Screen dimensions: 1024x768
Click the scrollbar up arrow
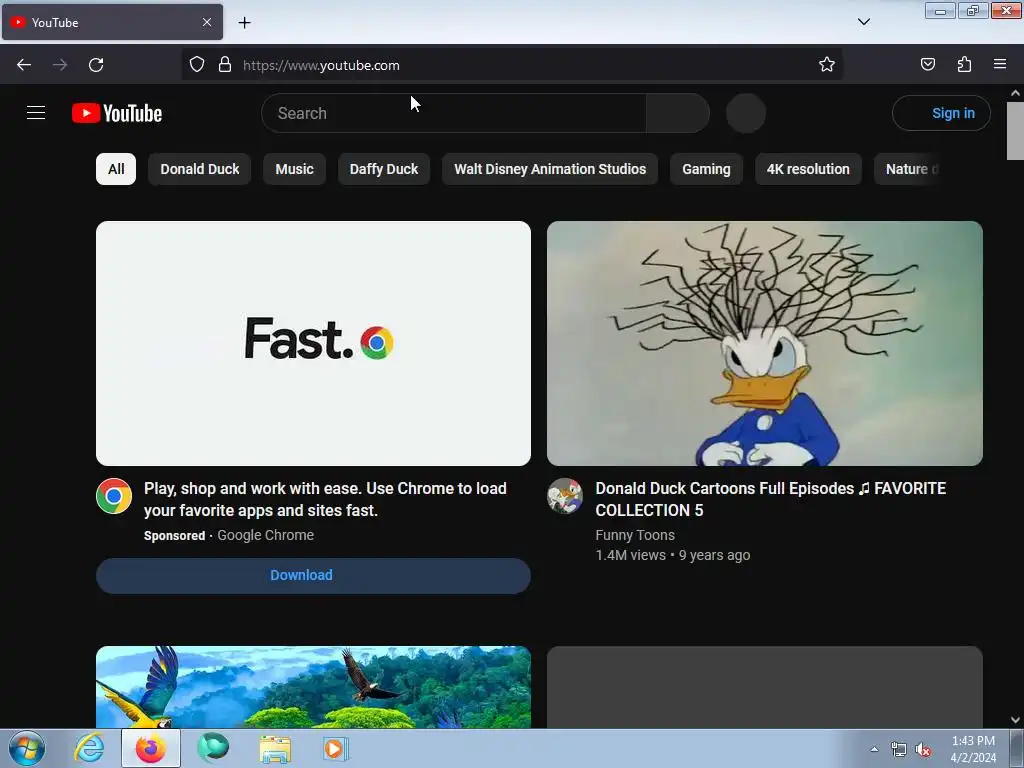[x=1015, y=93]
